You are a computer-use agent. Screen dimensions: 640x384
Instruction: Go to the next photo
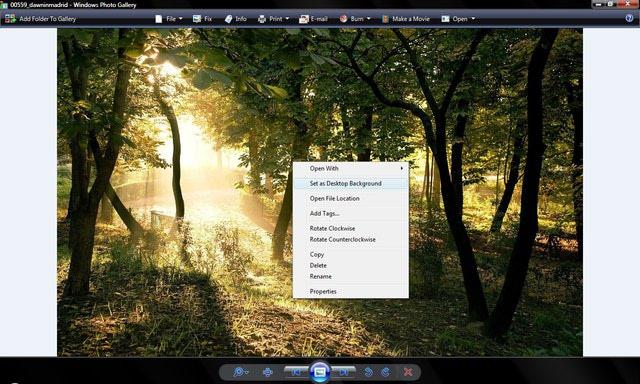[x=344, y=372]
